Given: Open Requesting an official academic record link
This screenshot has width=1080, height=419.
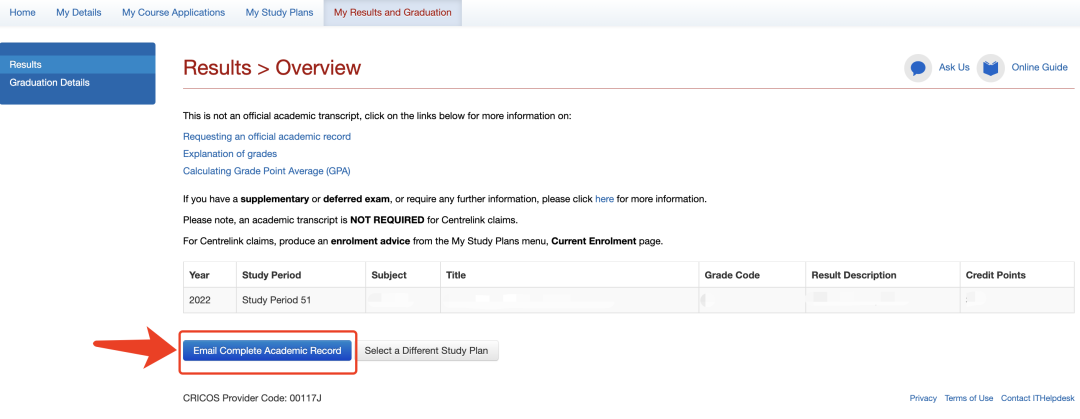Looking at the screenshot, I should click(267, 136).
